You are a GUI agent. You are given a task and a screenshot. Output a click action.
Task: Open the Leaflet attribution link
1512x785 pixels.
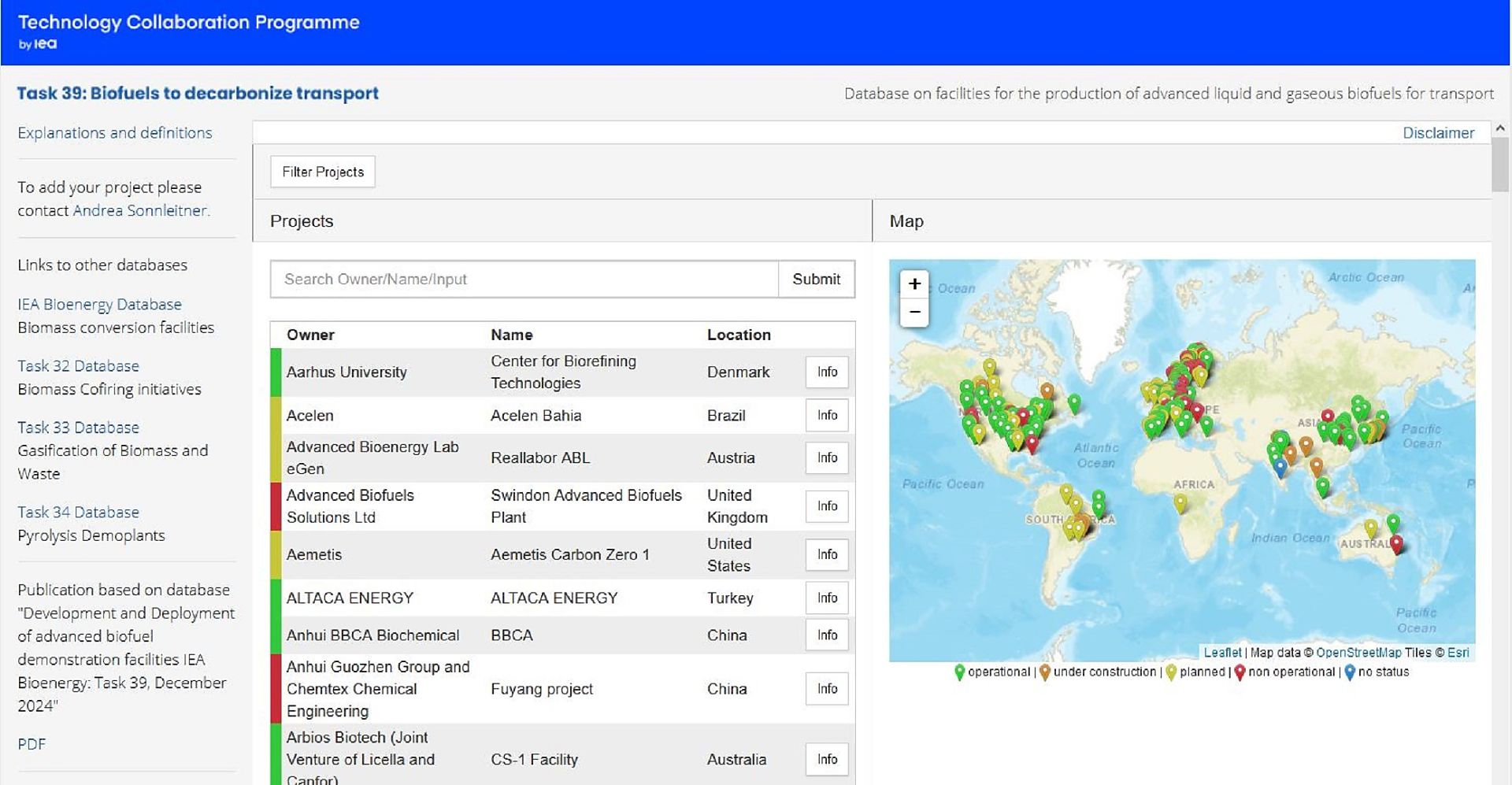coord(1222,653)
